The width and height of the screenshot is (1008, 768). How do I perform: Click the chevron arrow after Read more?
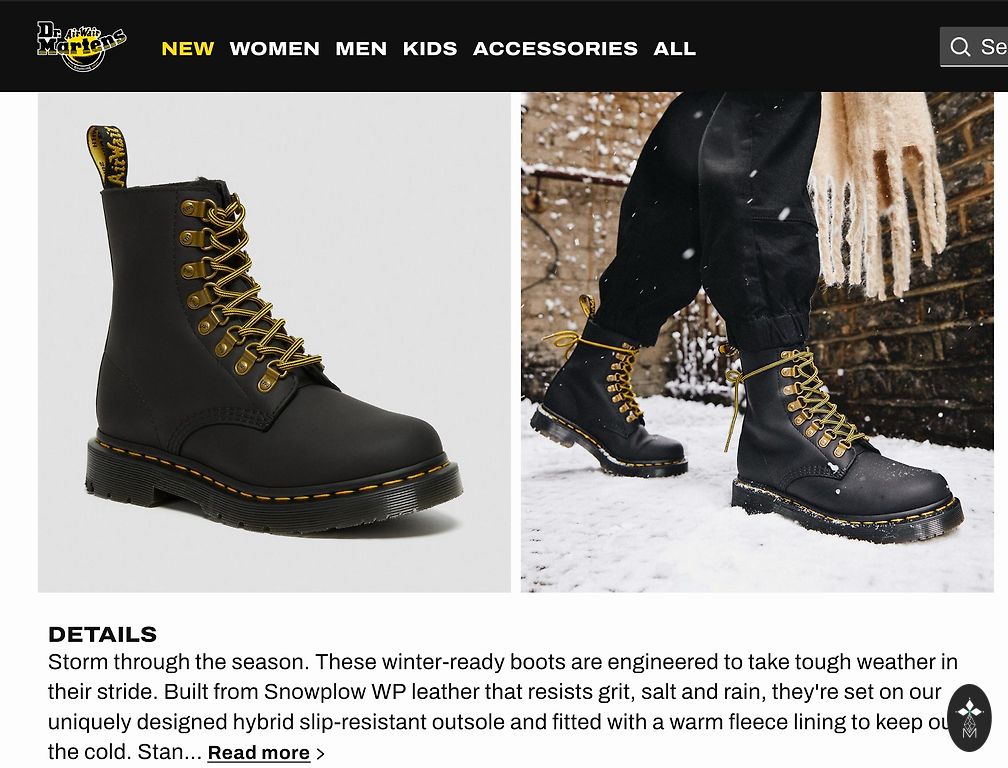pos(321,753)
